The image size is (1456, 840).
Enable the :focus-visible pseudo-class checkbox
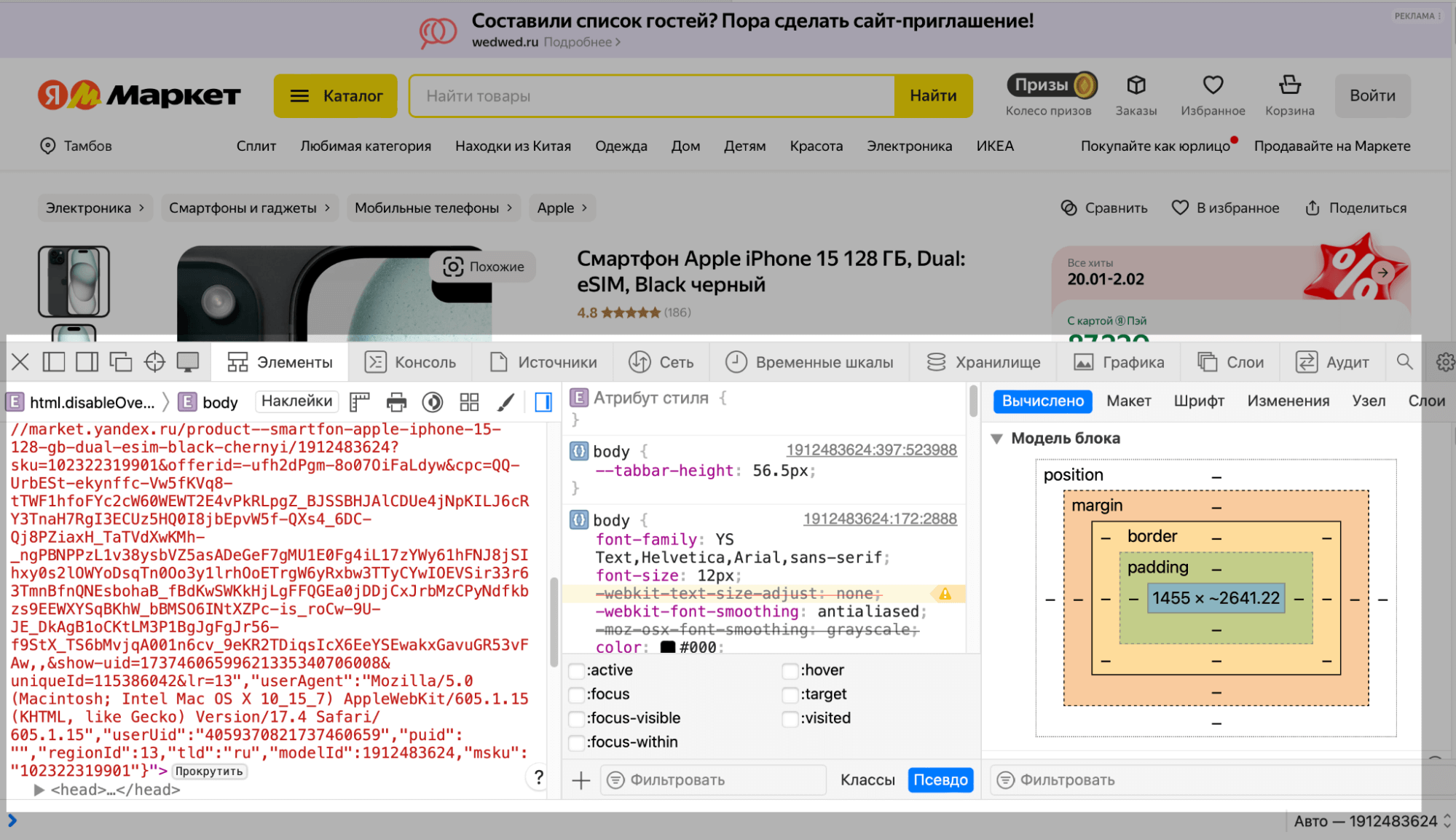(576, 718)
